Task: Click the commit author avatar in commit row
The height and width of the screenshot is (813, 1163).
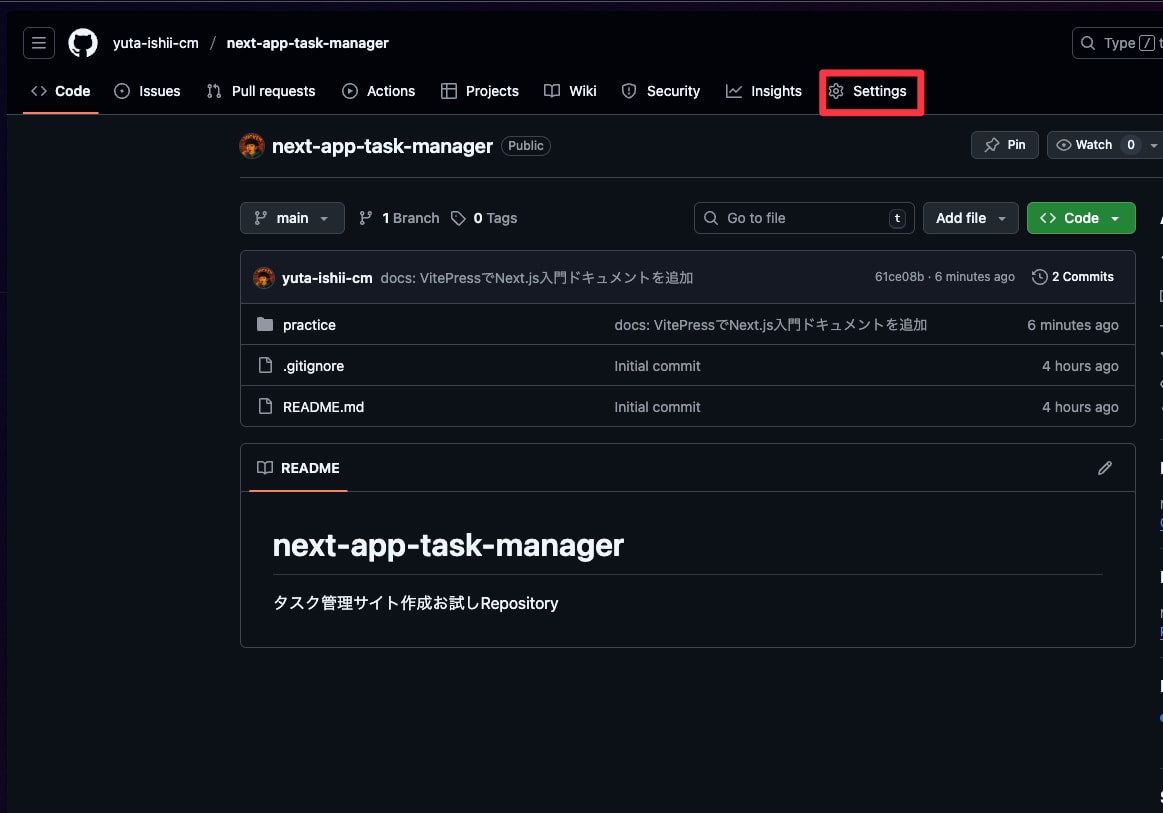Action: 264,277
